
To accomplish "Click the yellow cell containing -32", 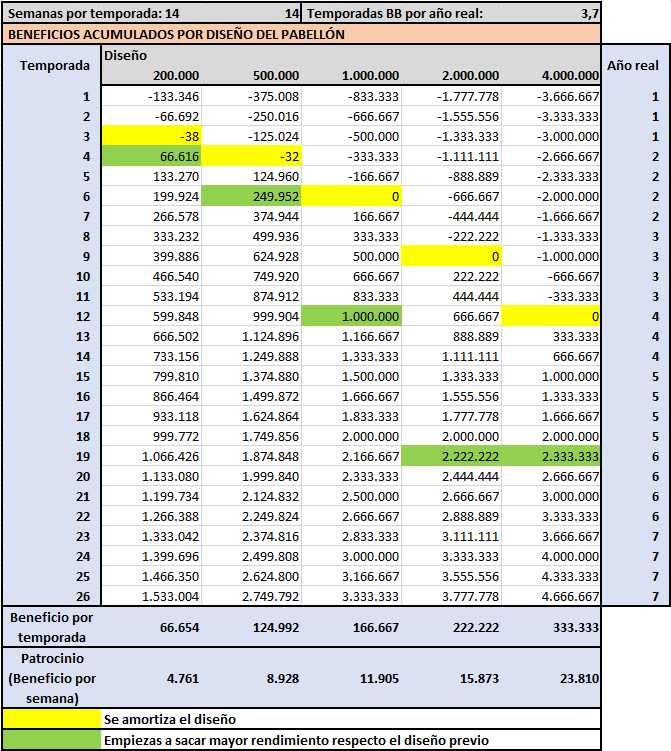I will [252, 157].
